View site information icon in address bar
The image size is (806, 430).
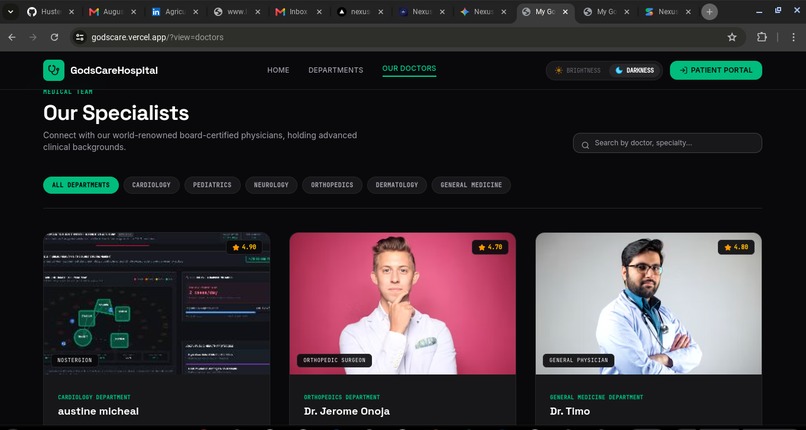(x=79, y=37)
